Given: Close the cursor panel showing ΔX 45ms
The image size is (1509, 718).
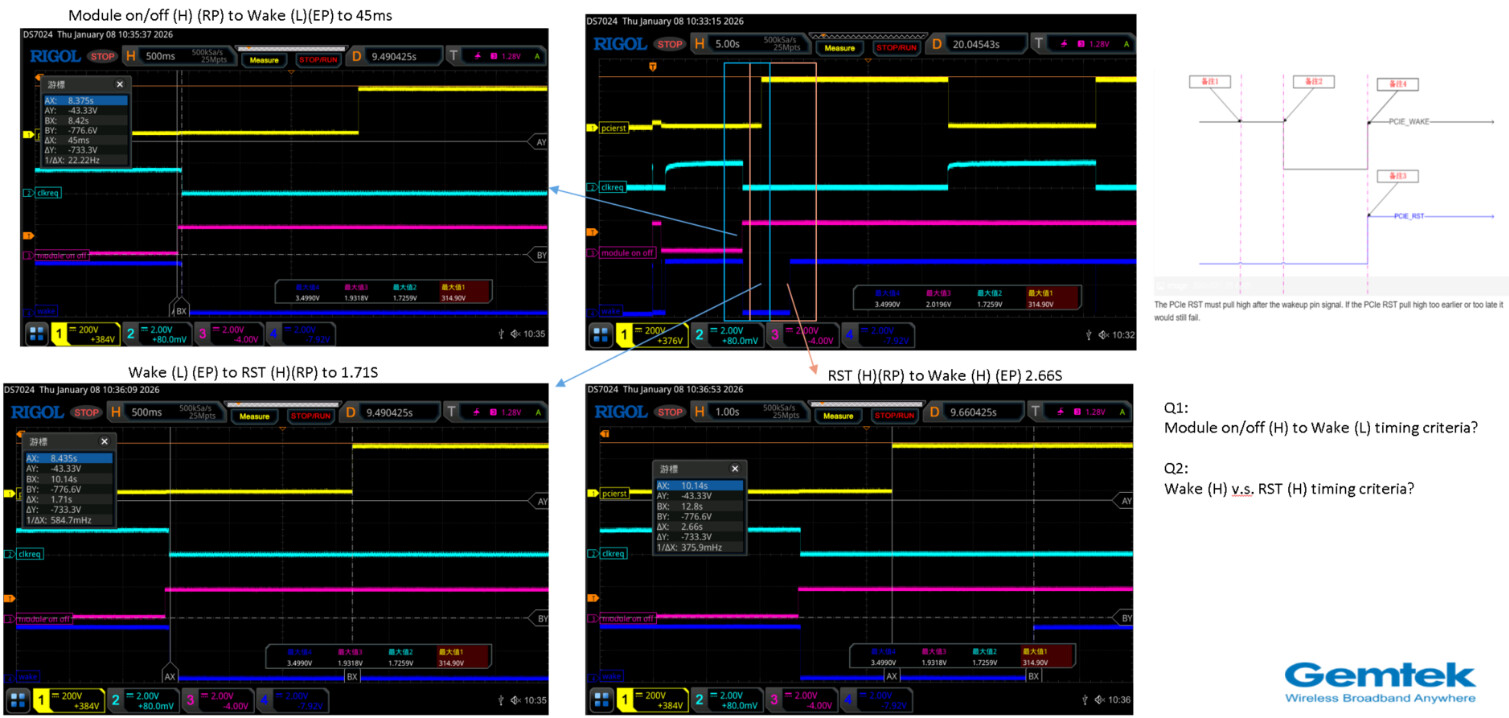Looking at the screenshot, I should 120,85.
